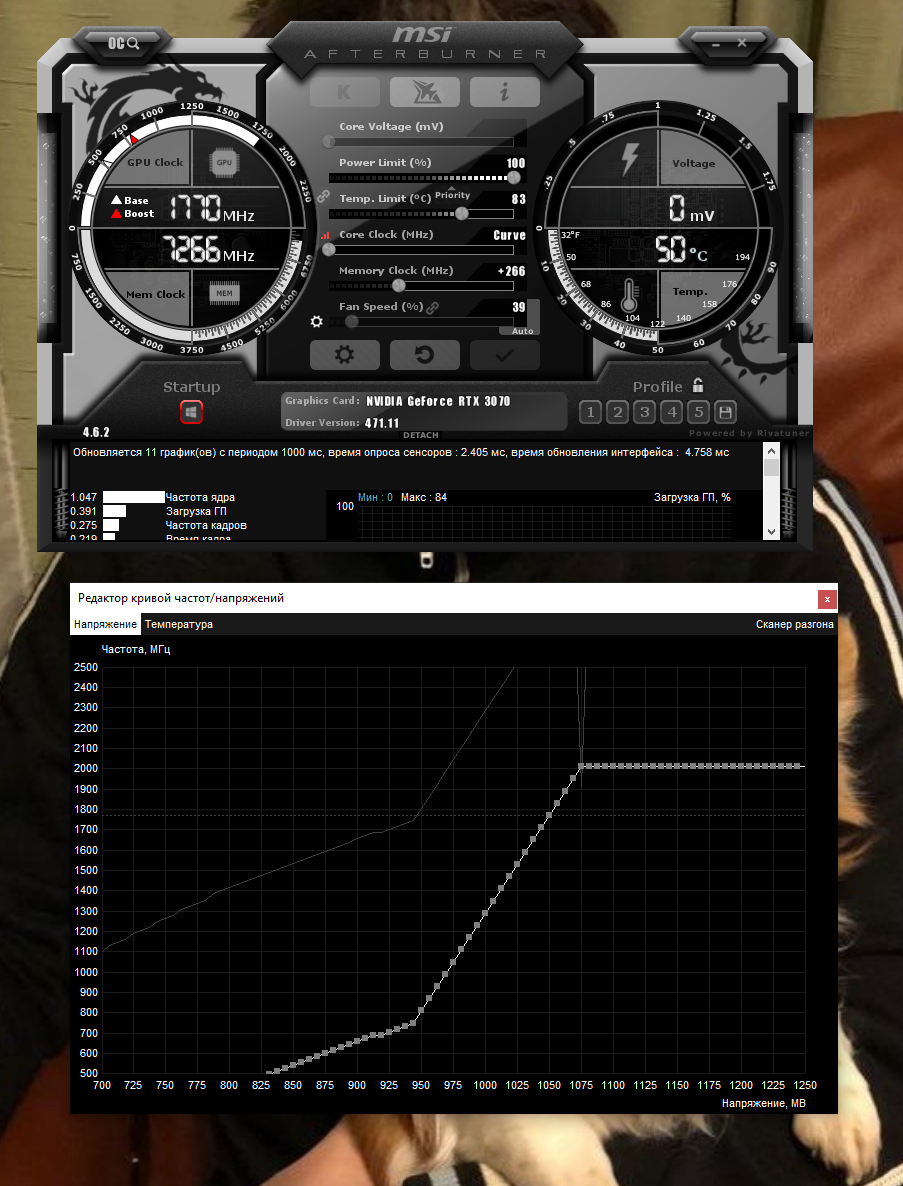Click the Core Clock slider handle
This screenshot has height=1186, width=903.
click(x=328, y=249)
